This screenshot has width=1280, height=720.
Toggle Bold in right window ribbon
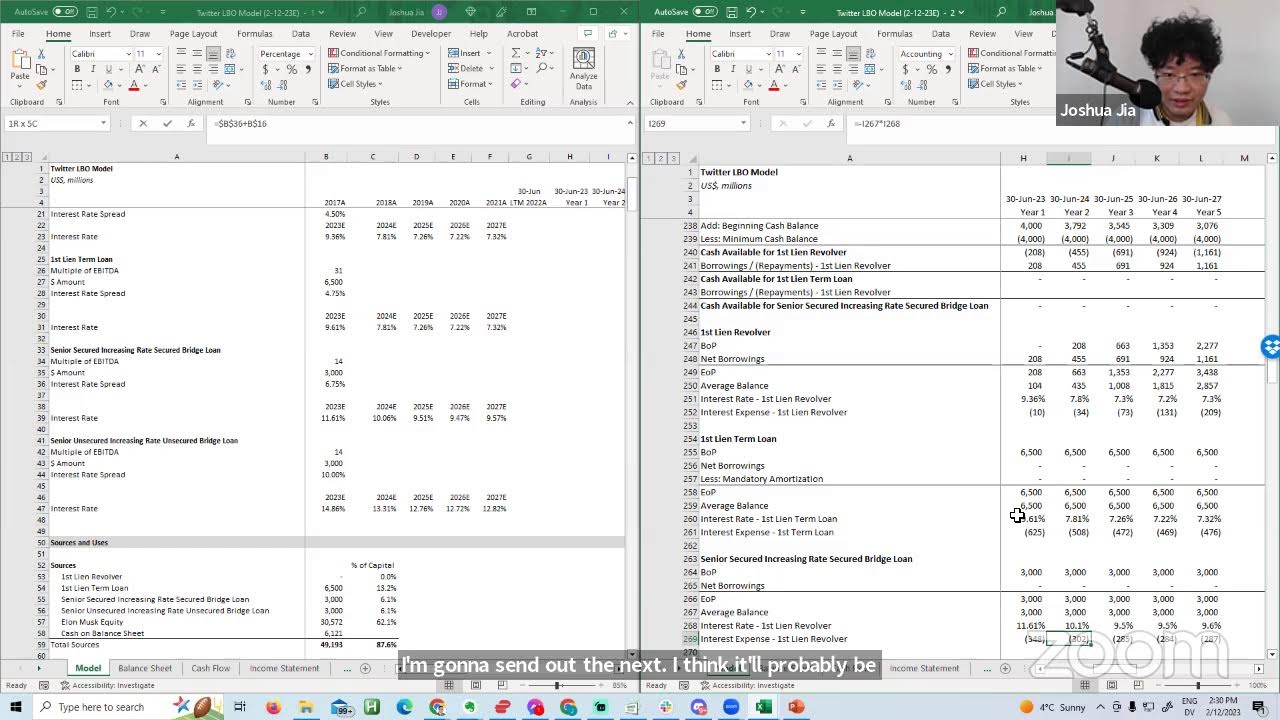[x=717, y=69]
